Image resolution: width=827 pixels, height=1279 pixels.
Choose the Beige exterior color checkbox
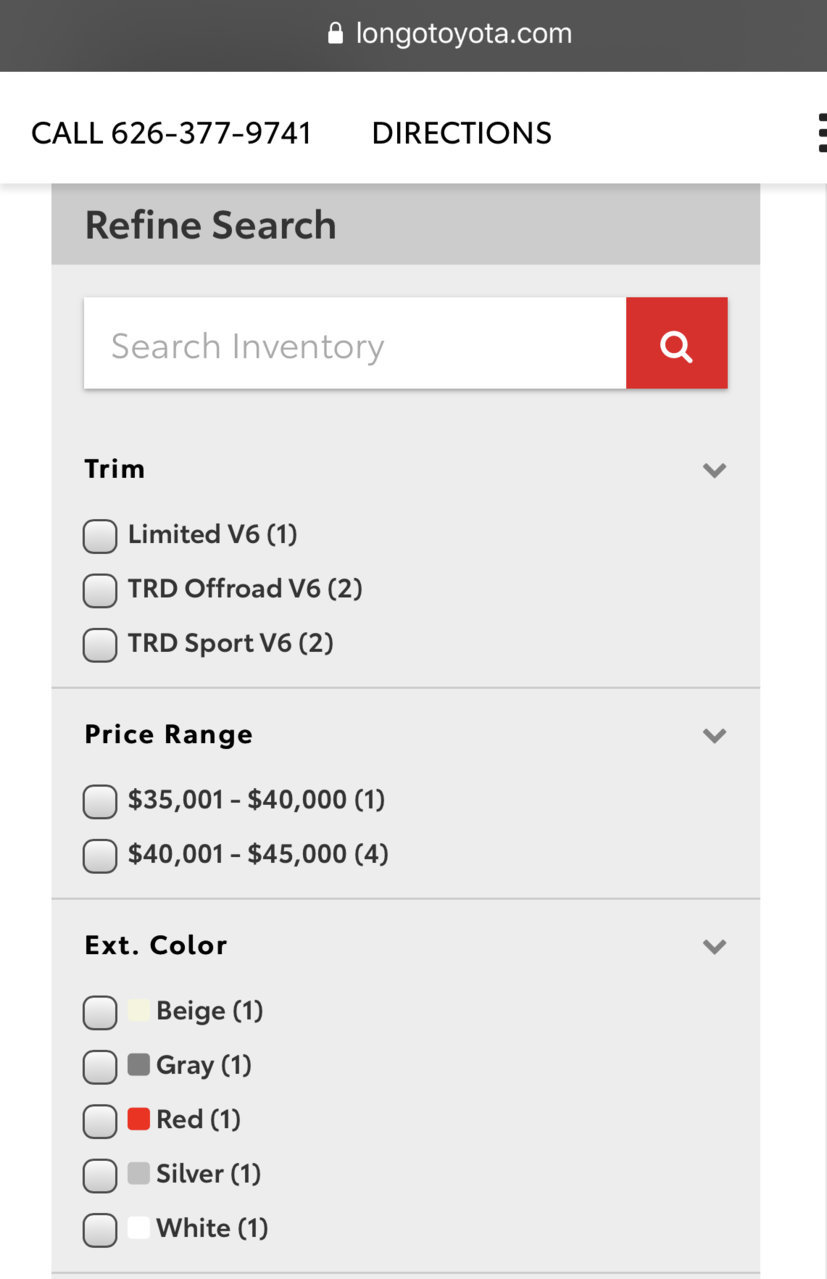[100, 1012]
